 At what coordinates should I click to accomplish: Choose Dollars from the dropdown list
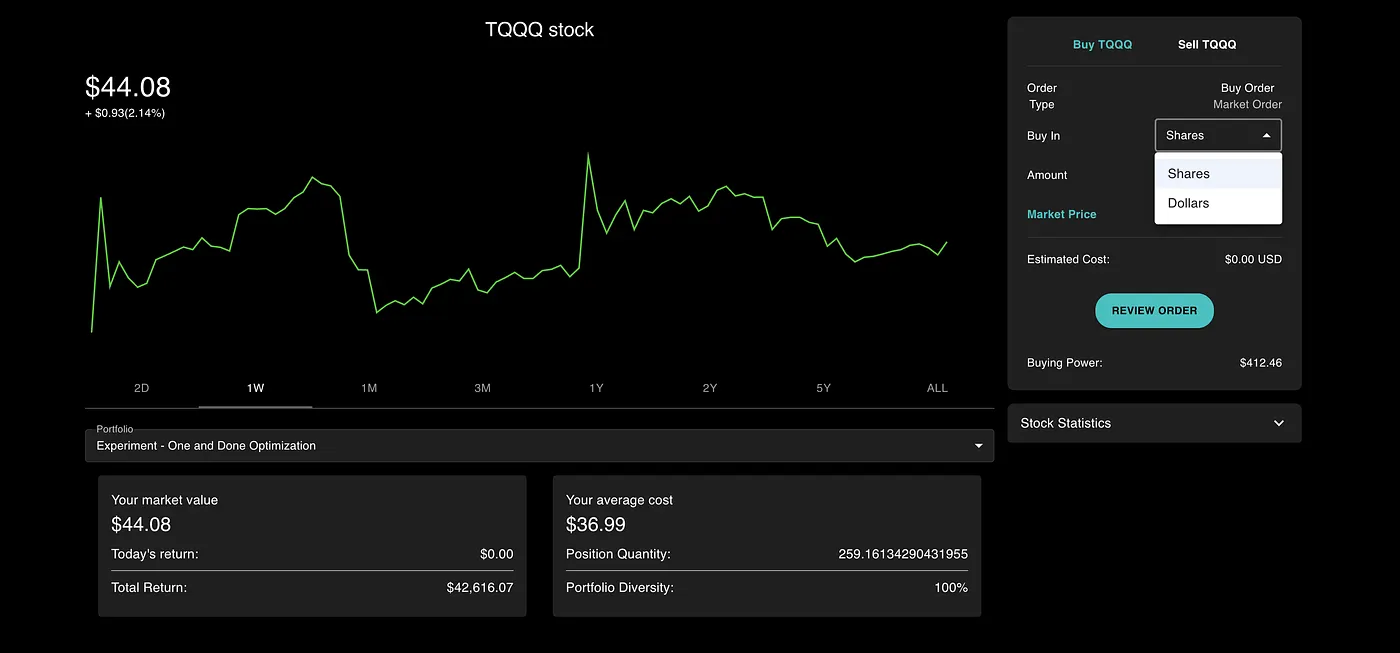pos(1218,203)
